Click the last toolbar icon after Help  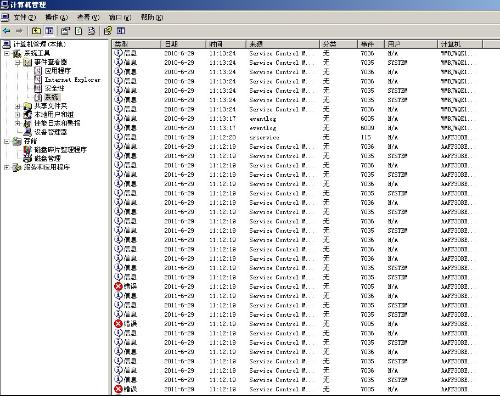(121, 31)
